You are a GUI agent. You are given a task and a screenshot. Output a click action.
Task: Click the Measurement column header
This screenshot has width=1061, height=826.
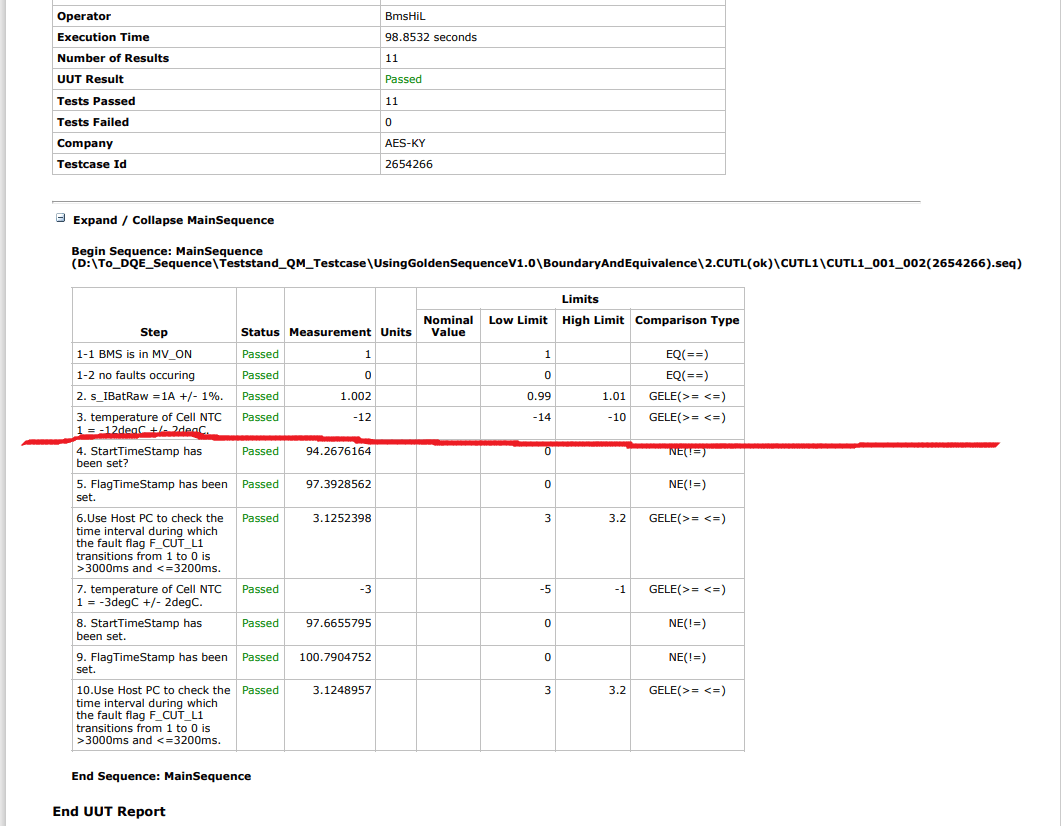[330, 332]
